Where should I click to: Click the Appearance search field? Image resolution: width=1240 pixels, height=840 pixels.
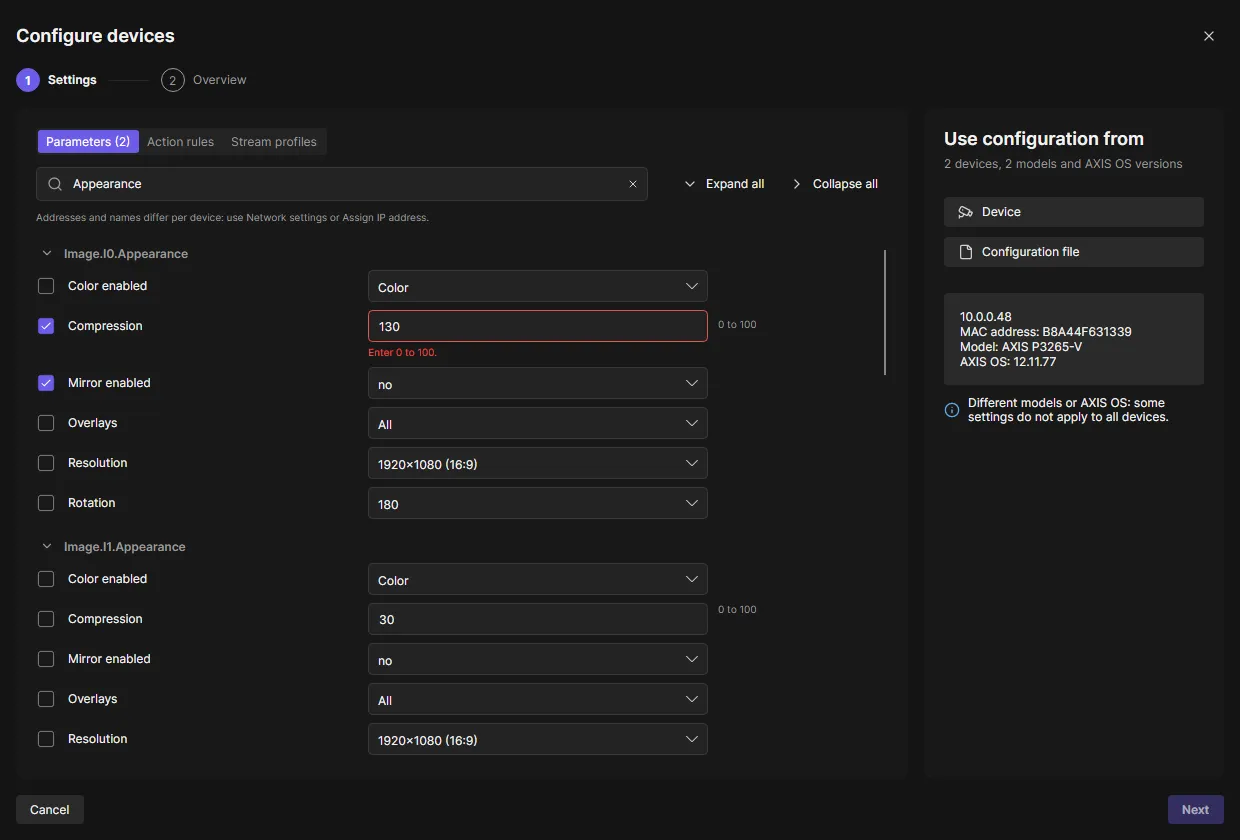pyautogui.click(x=342, y=184)
